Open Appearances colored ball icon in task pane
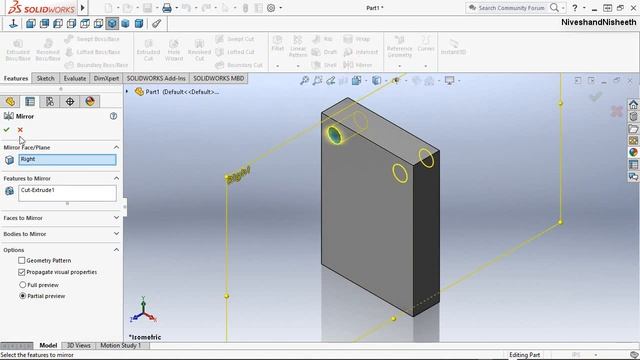Viewport: 640px width, 360px height. click(633, 152)
